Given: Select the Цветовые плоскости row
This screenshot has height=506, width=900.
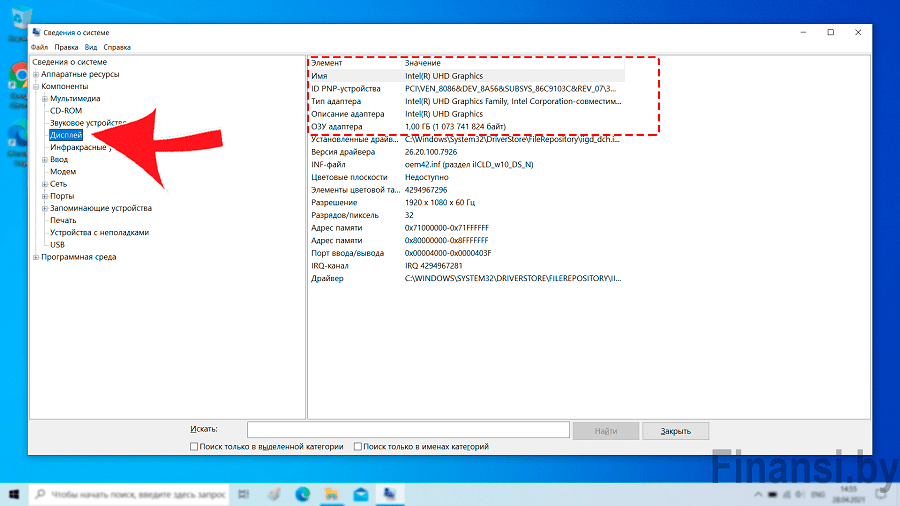Looking at the screenshot, I should [466, 177].
